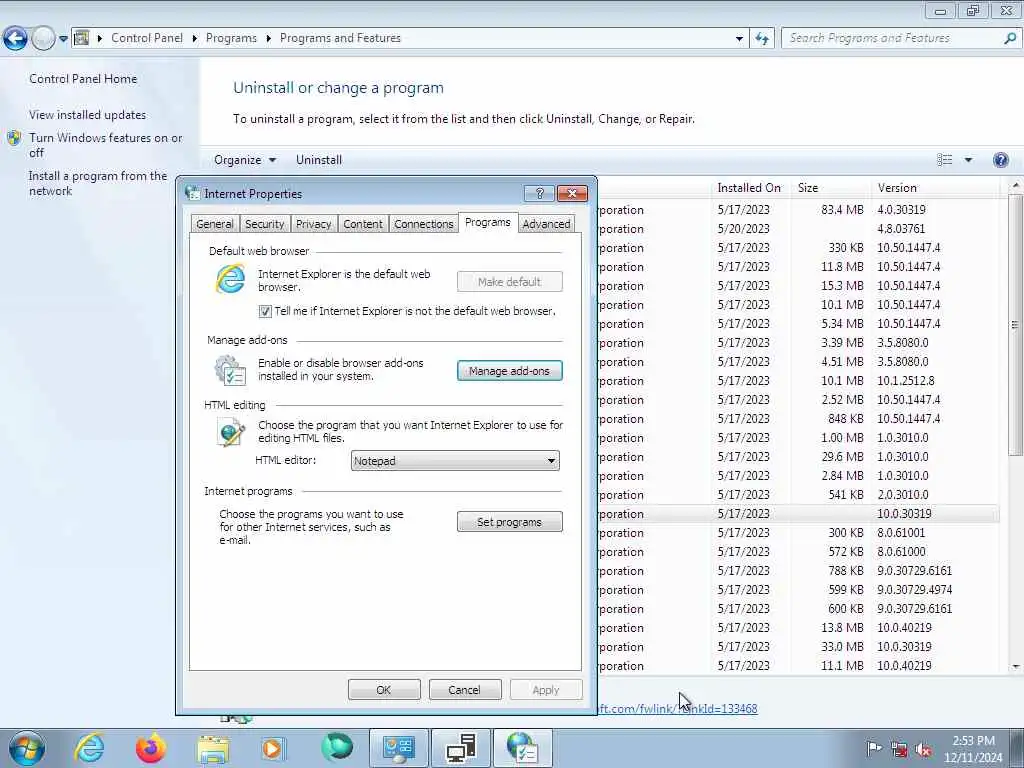
Task: Click the Refresh button in address bar
Action: (x=762, y=39)
